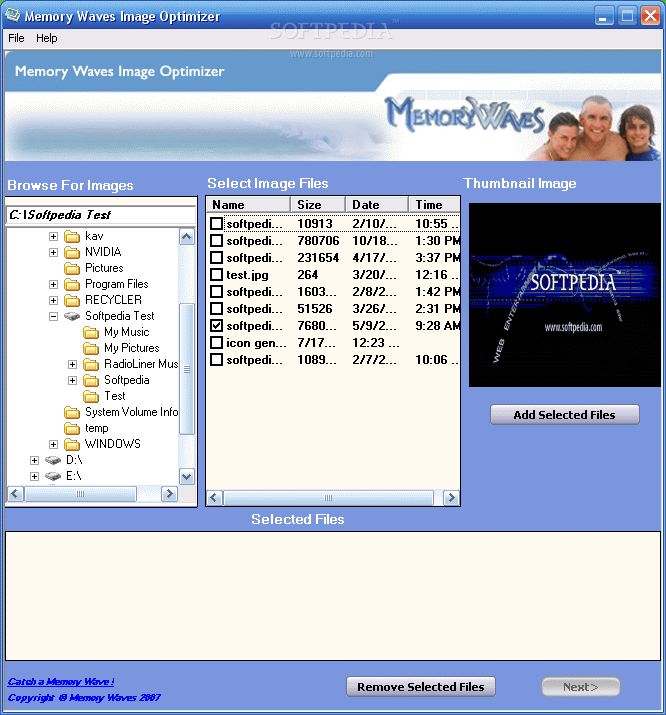Click folder tree scroll up arrow

(187, 236)
